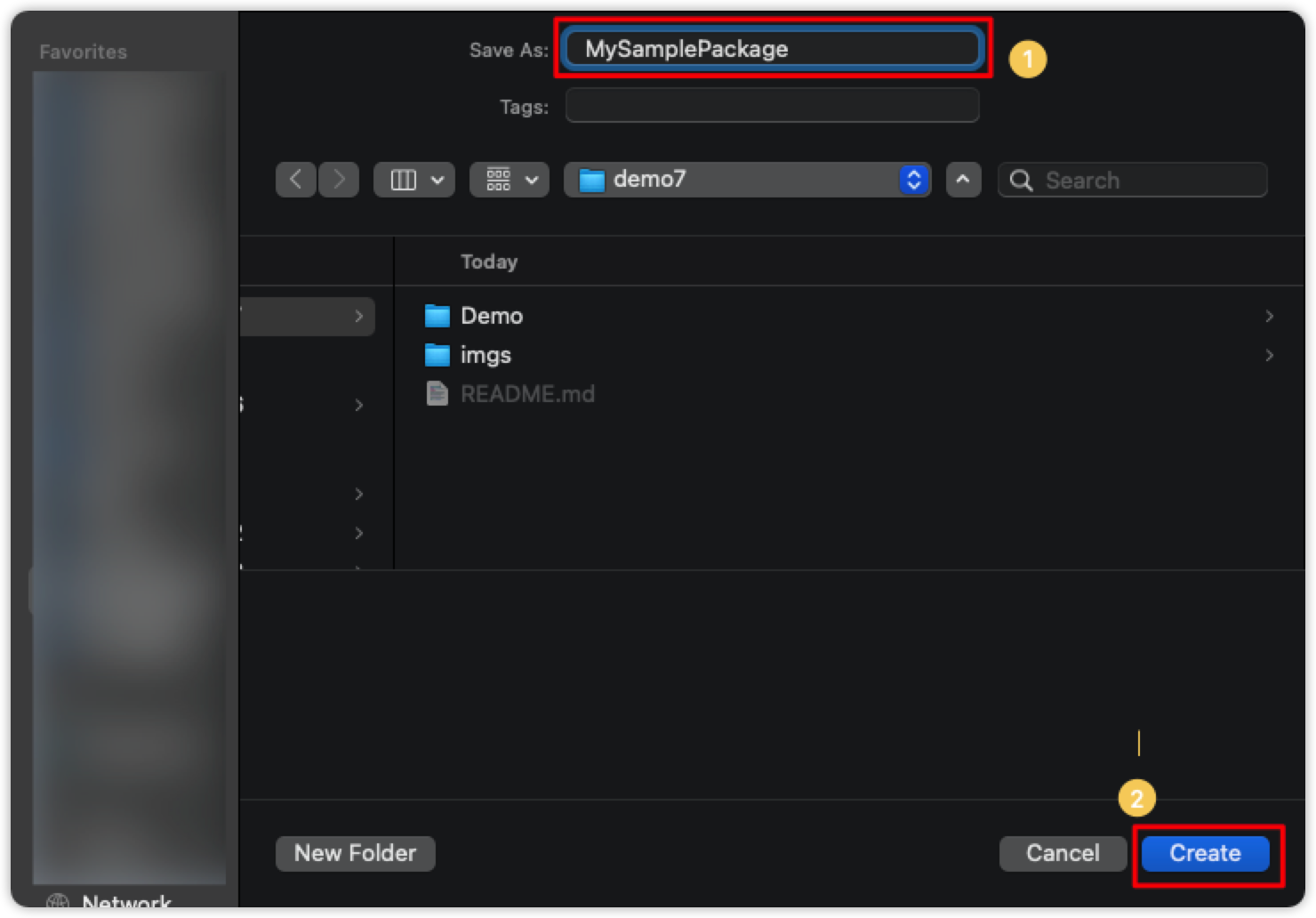This screenshot has width=1316, height=918.
Task: Click the README.md file
Action: 527,394
